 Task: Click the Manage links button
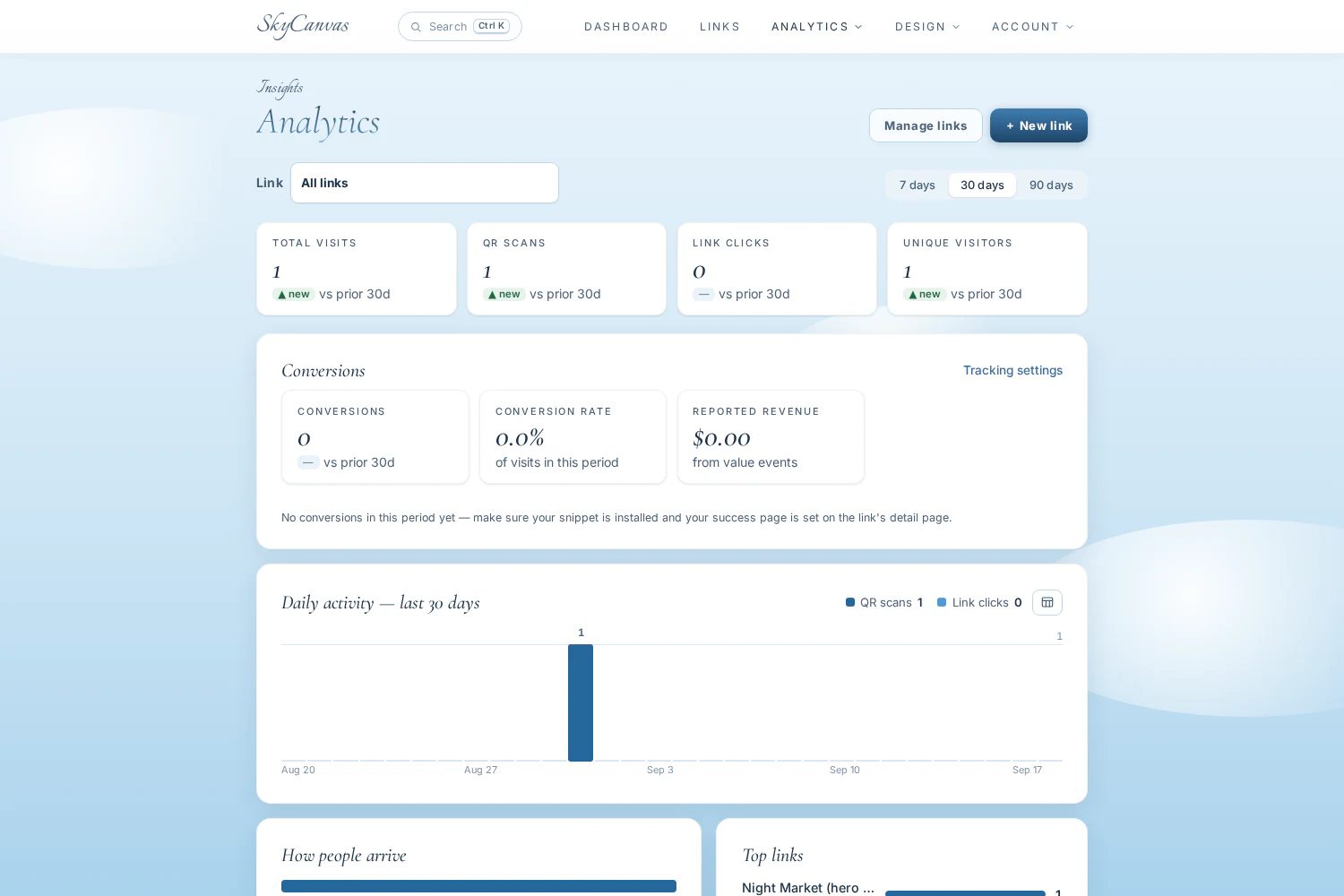pos(926,125)
